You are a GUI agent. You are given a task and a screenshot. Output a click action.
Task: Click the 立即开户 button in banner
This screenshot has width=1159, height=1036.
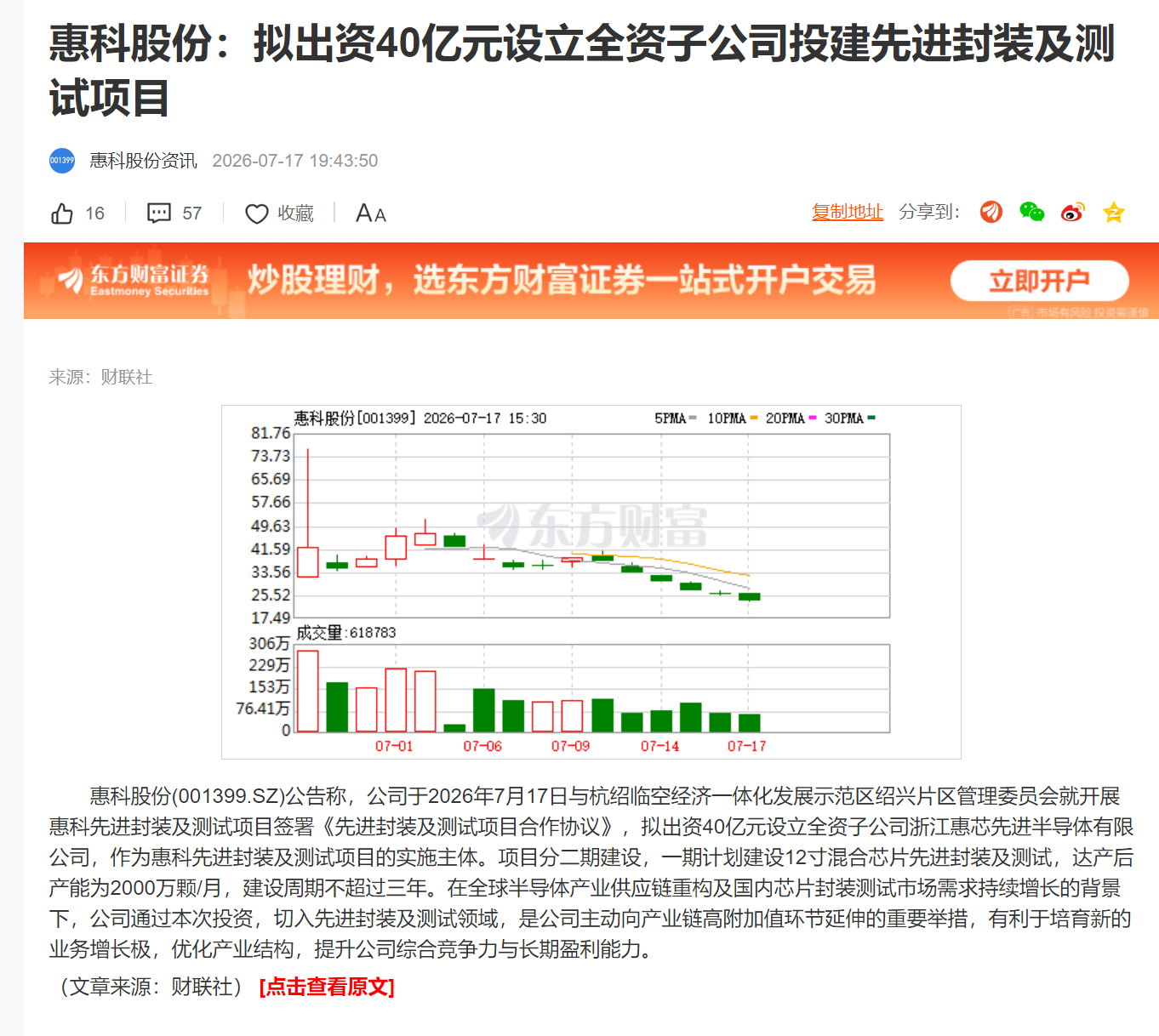click(x=1039, y=281)
